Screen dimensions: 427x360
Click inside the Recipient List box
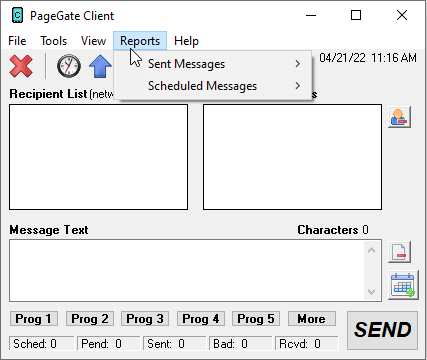pyautogui.click(x=98, y=157)
